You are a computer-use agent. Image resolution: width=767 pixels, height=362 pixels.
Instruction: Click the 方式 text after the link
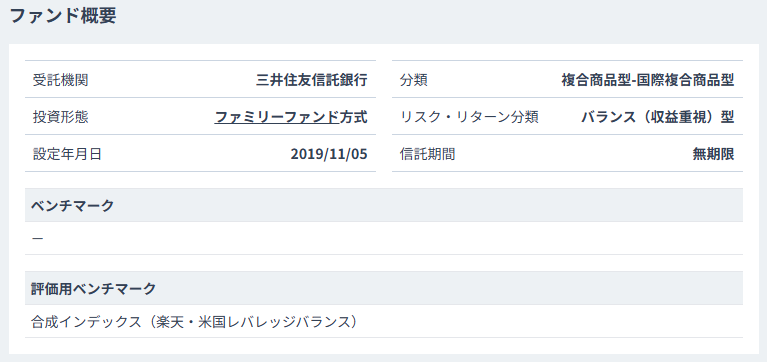(353, 117)
